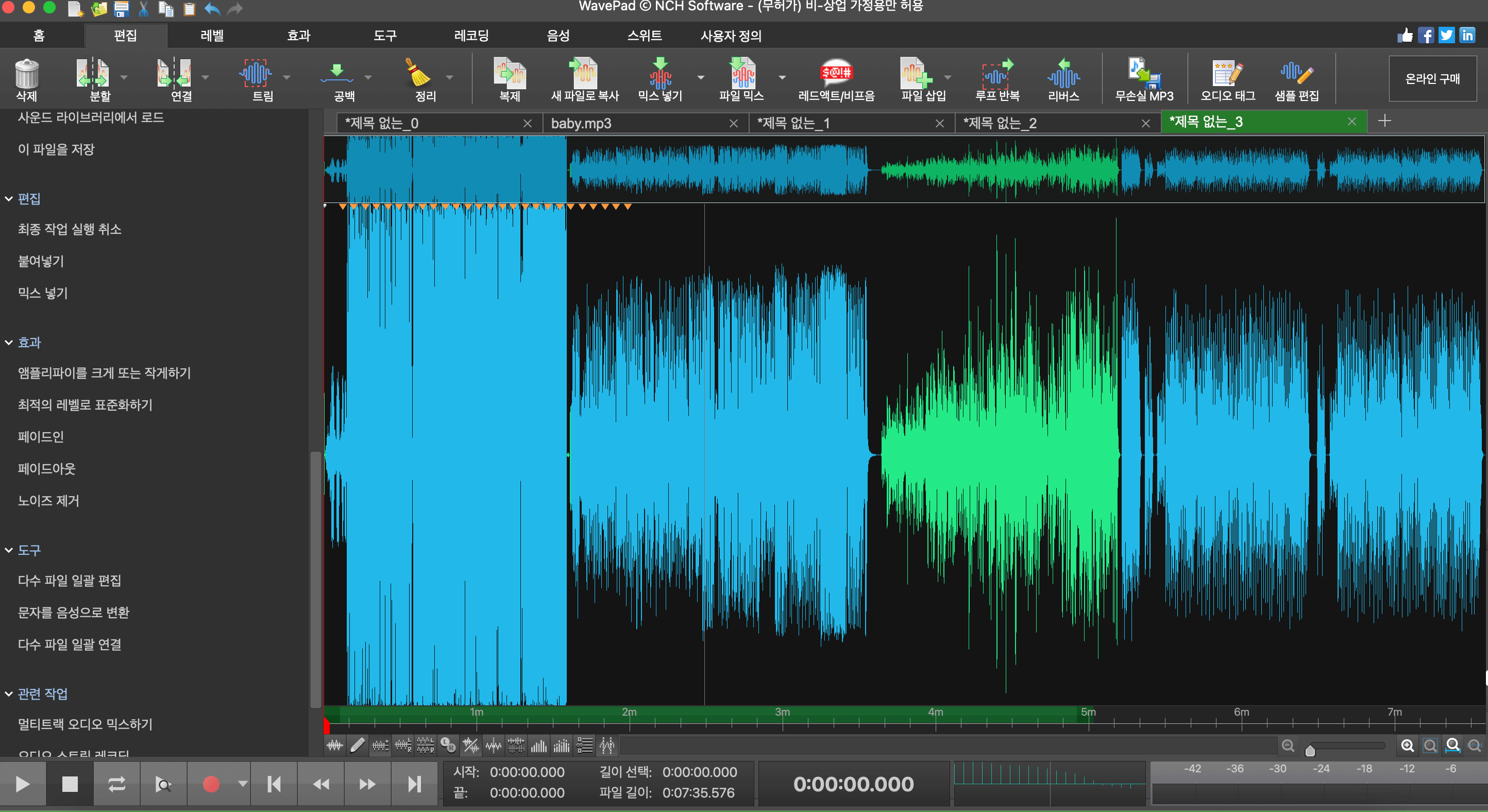Open the Trim (트림) dropdown arrow
The width and height of the screenshot is (1488, 812).
pos(286,77)
